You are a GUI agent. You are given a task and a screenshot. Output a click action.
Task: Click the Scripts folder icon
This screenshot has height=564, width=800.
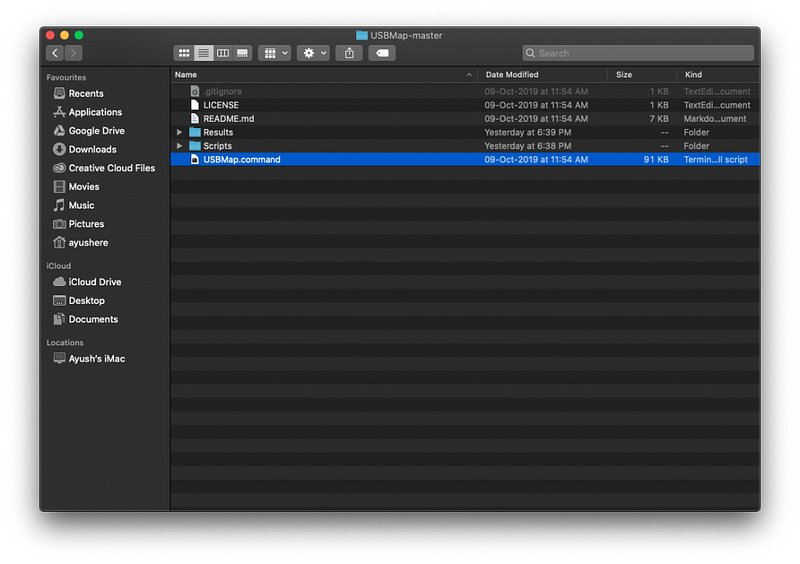[x=195, y=146]
